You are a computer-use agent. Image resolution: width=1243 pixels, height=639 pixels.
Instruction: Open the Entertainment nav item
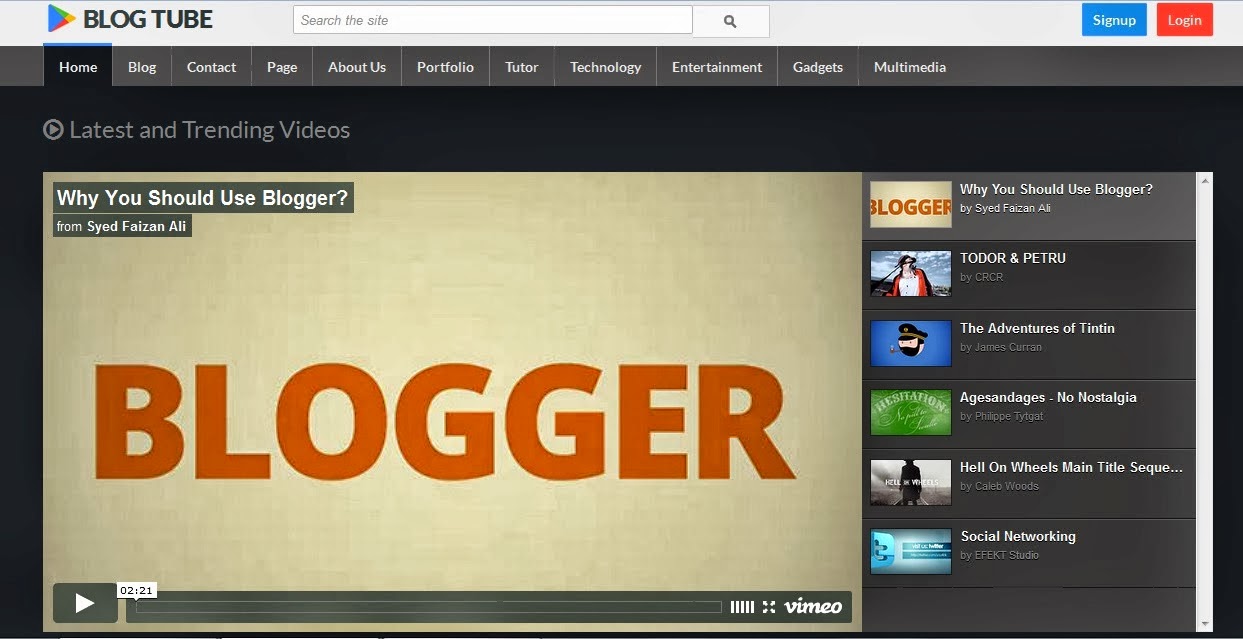point(717,67)
